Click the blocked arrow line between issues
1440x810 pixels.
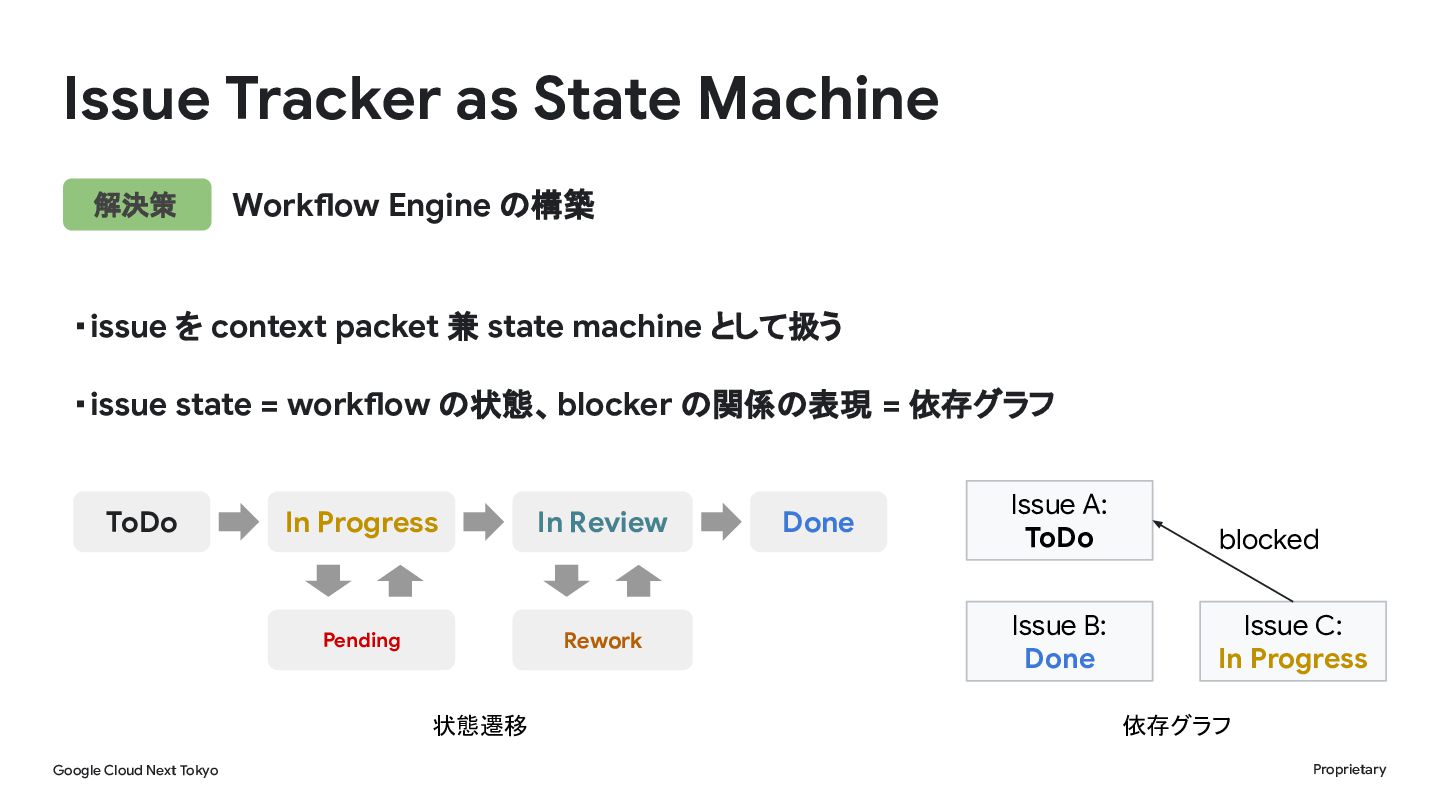click(x=1223, y=561)
